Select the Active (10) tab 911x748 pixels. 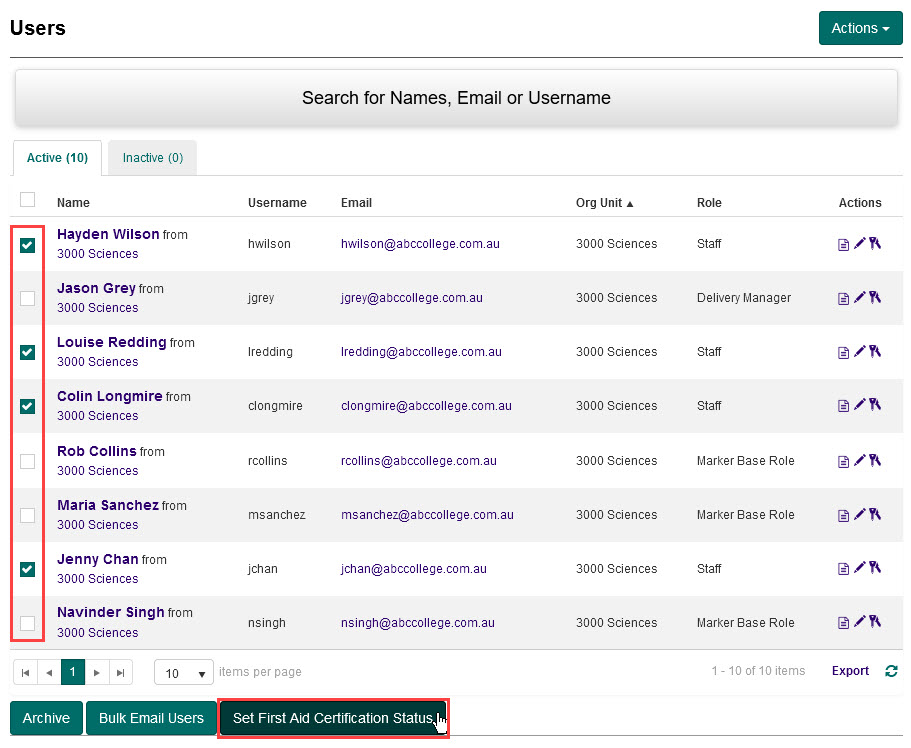[57, 158]
